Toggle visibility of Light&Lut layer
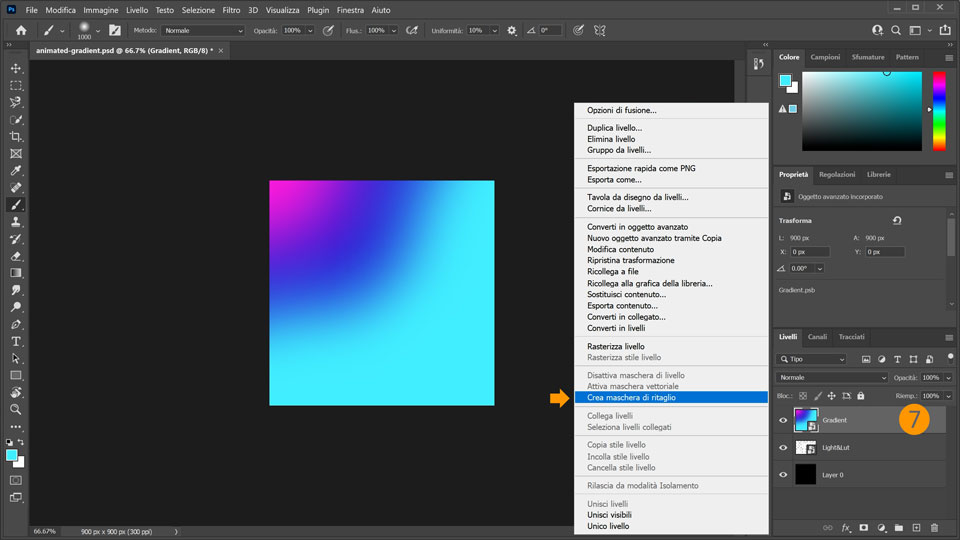 [783, 448]
